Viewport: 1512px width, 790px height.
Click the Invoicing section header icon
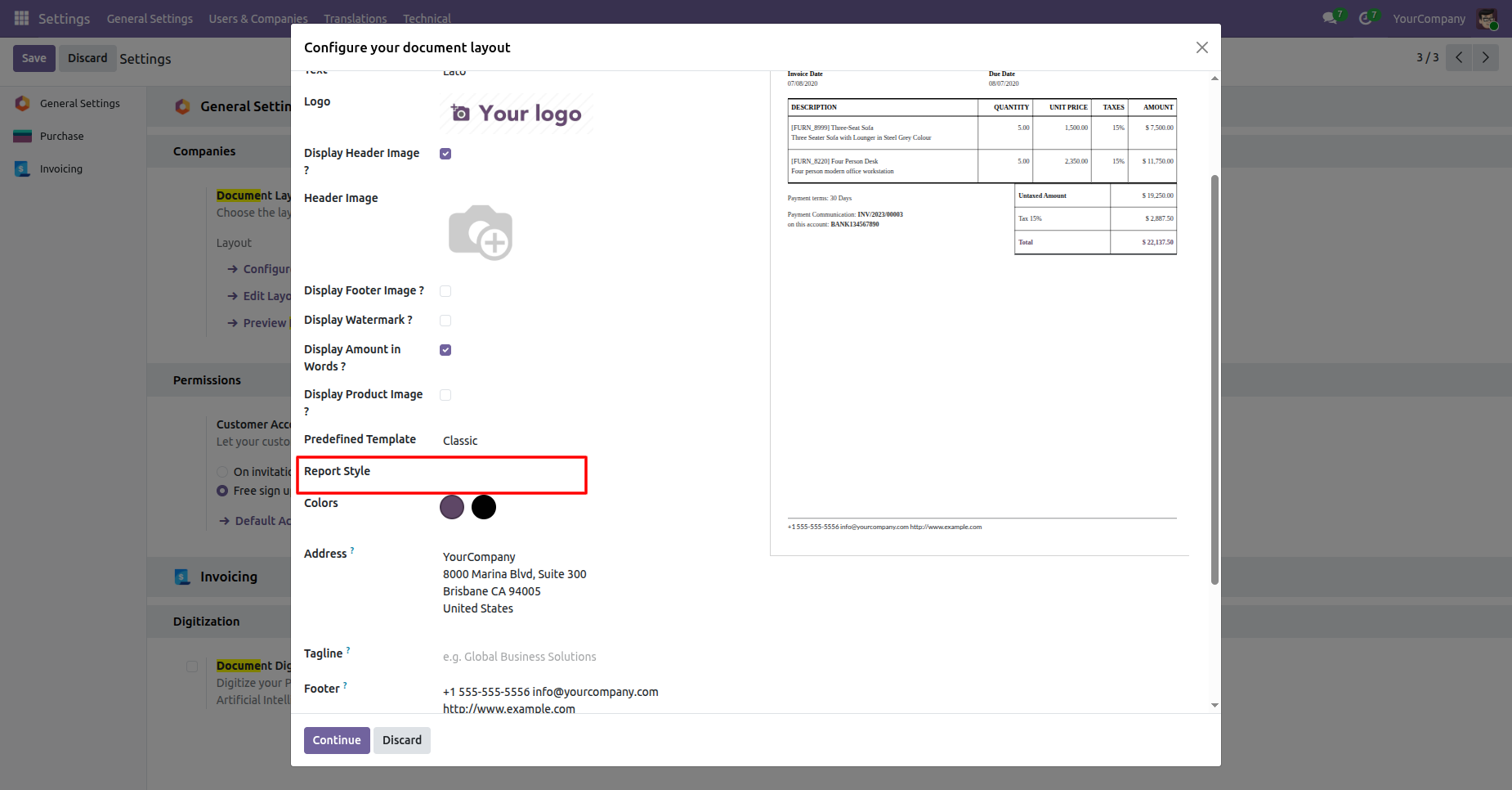point(182,577)
